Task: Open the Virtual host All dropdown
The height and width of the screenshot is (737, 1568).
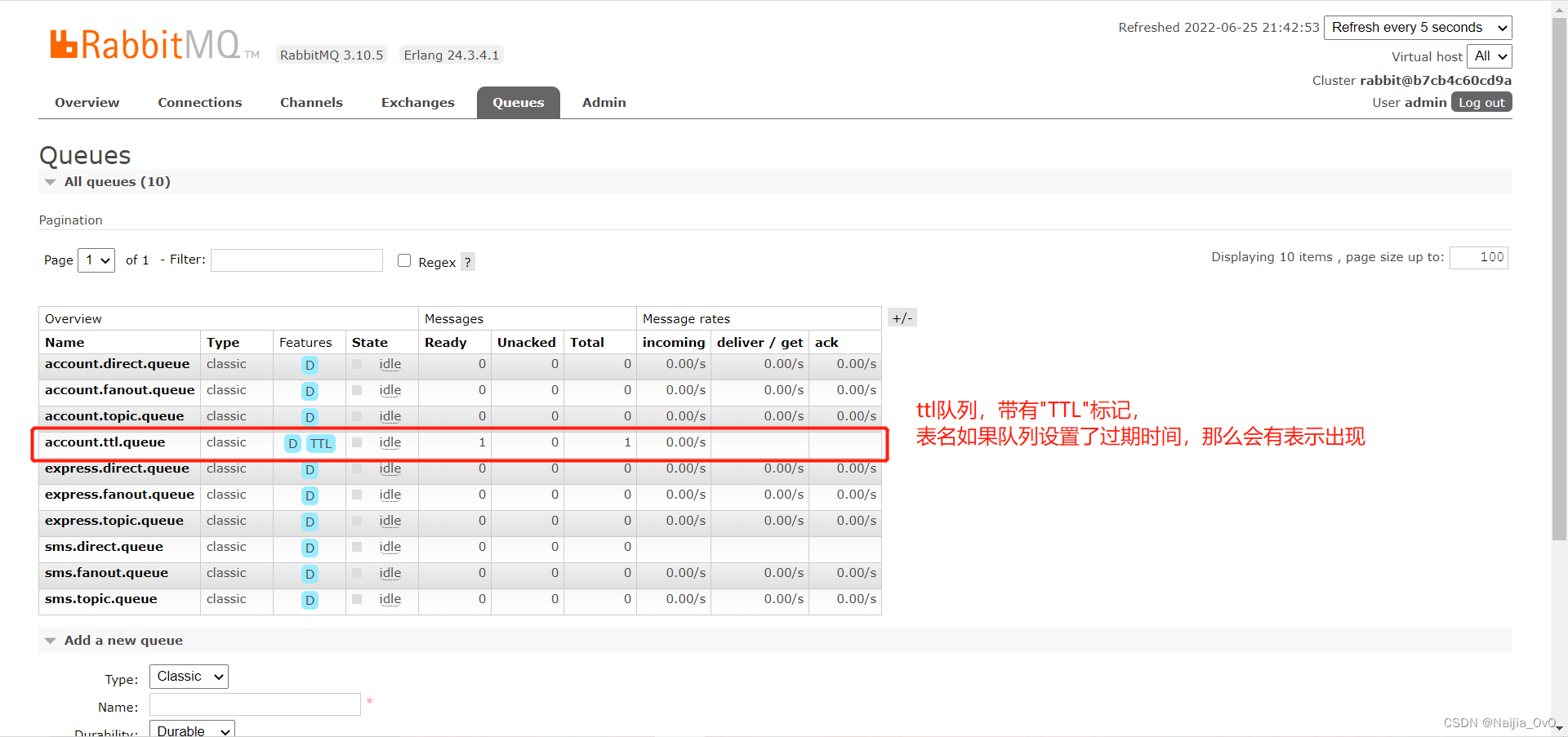Action: click(1490, 56)
